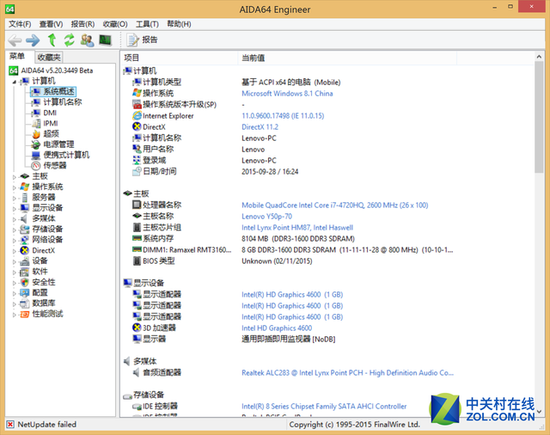Click the Back navigation arrow

point(15,40)
